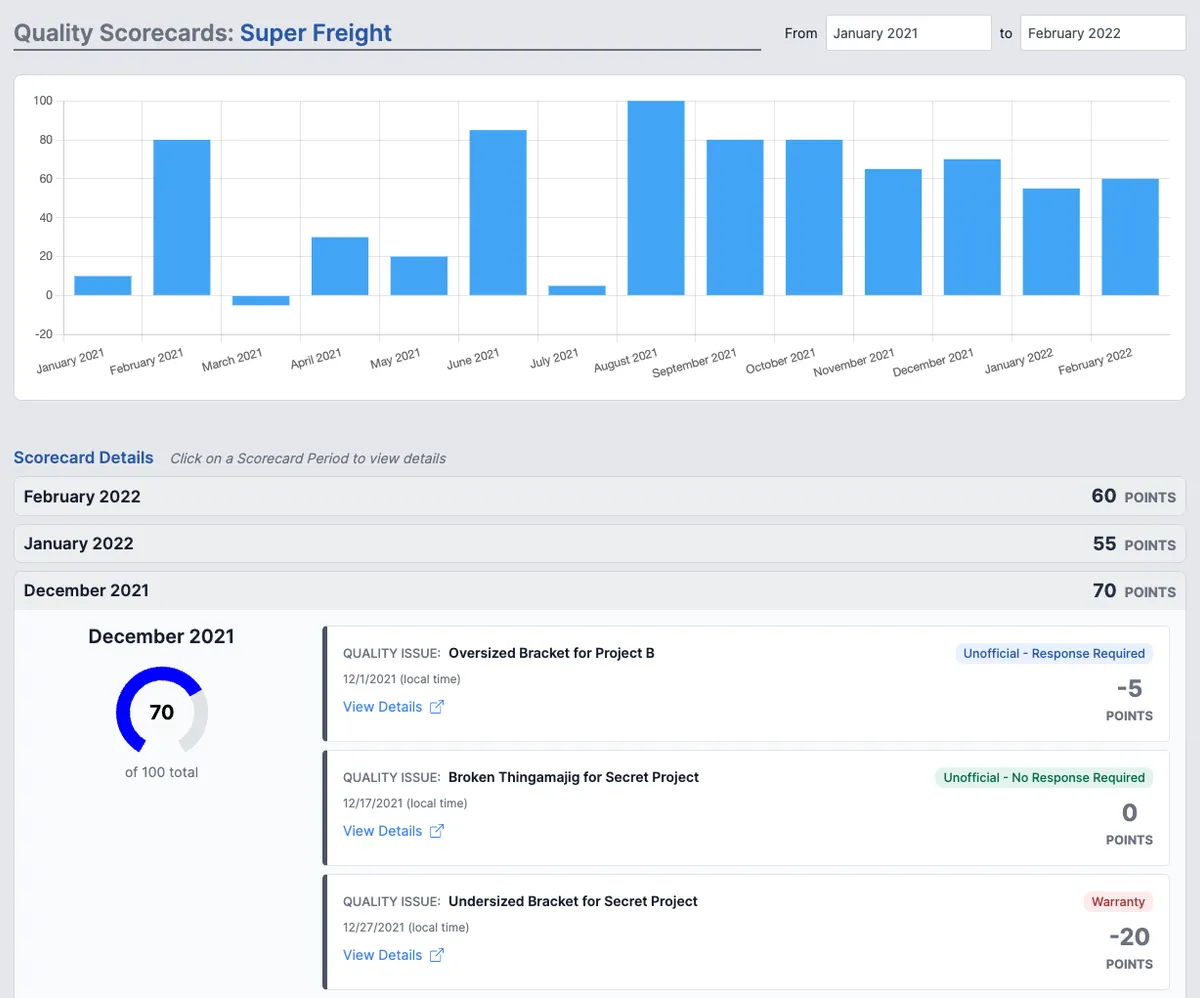Set the to date field February 2022

1102,33
